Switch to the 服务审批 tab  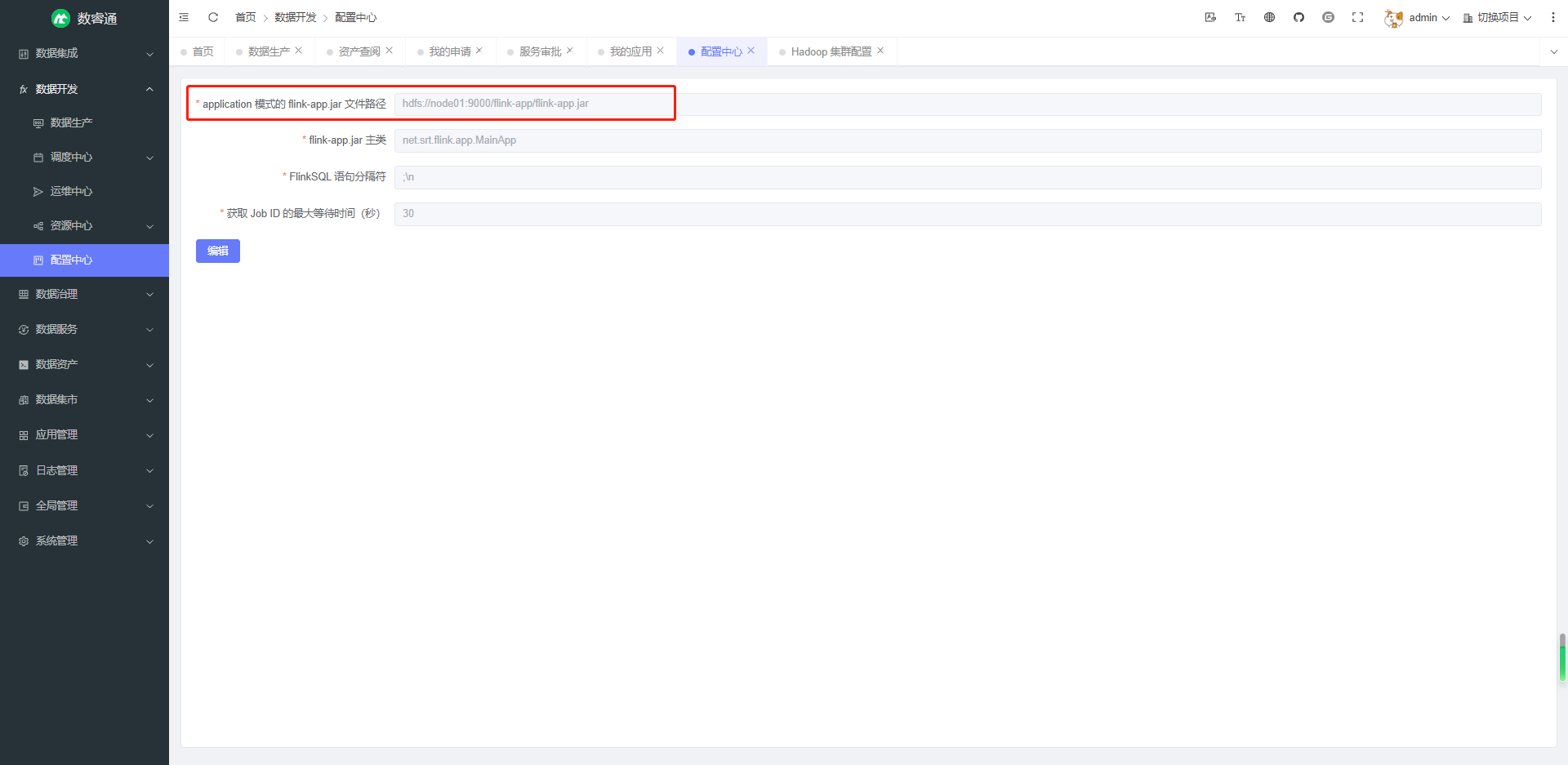[541, 51]
